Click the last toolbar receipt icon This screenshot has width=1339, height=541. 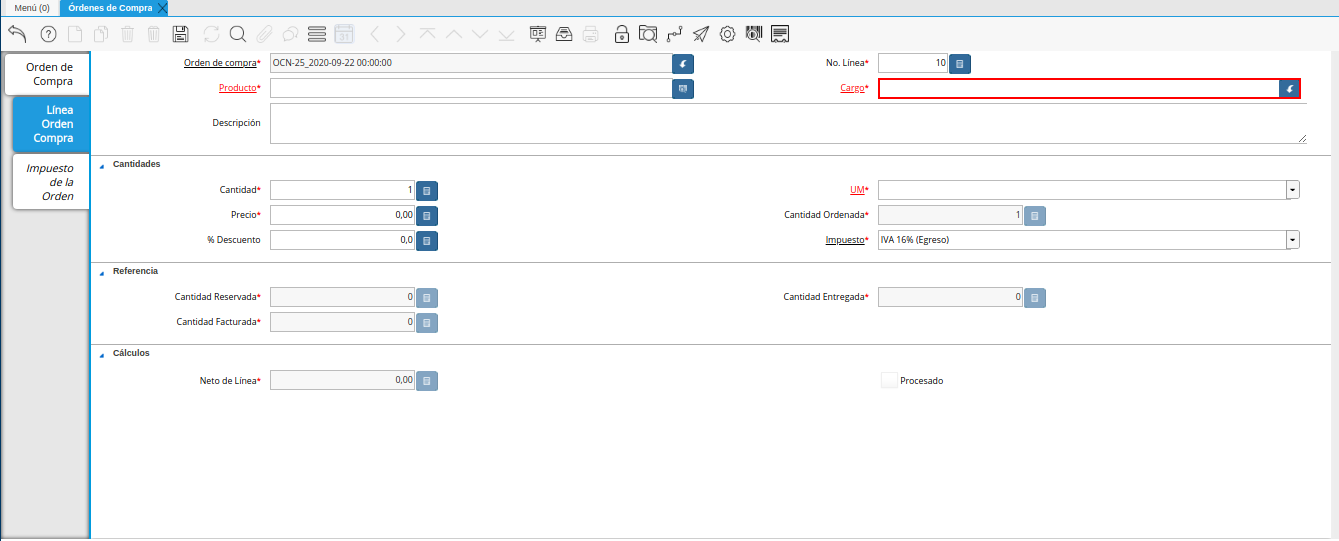[781, 34]
